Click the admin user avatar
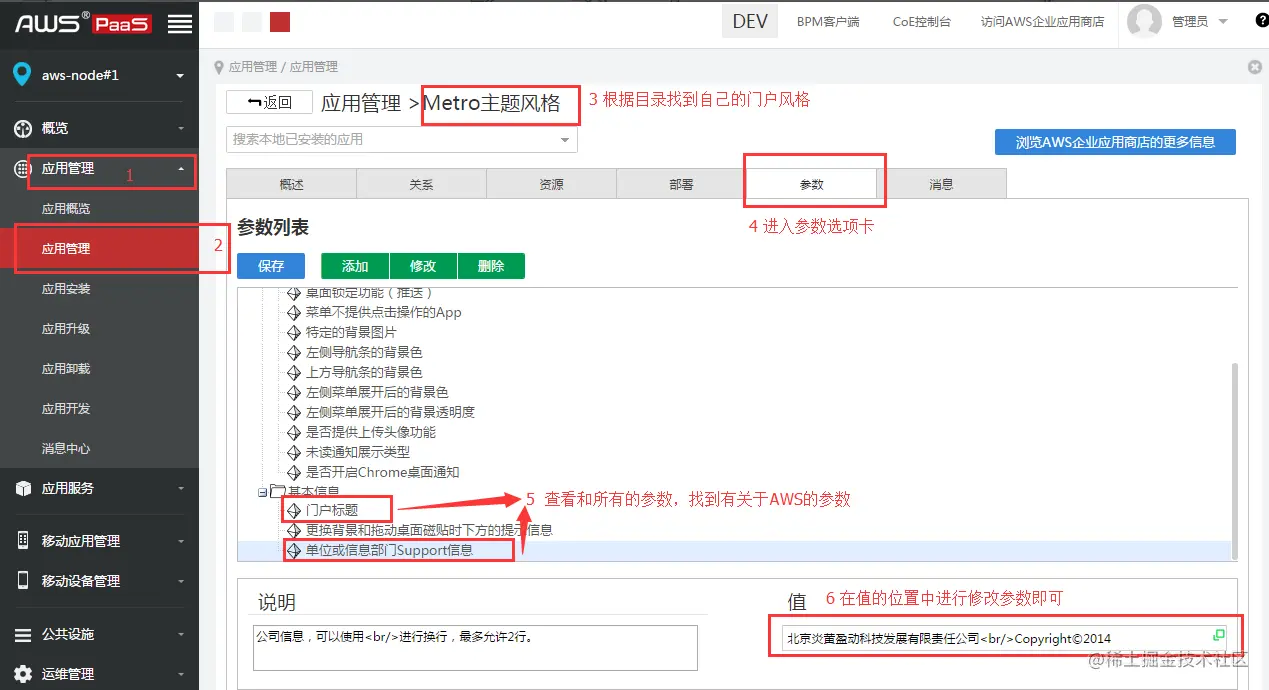This screenshot has height=690, width=1269. click(x=1144, y=21)
